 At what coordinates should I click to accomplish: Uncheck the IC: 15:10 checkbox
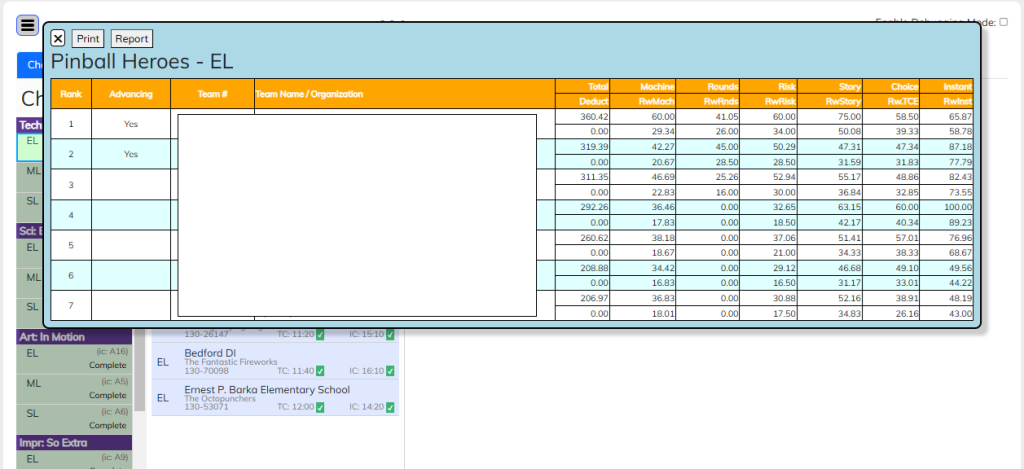390,334
